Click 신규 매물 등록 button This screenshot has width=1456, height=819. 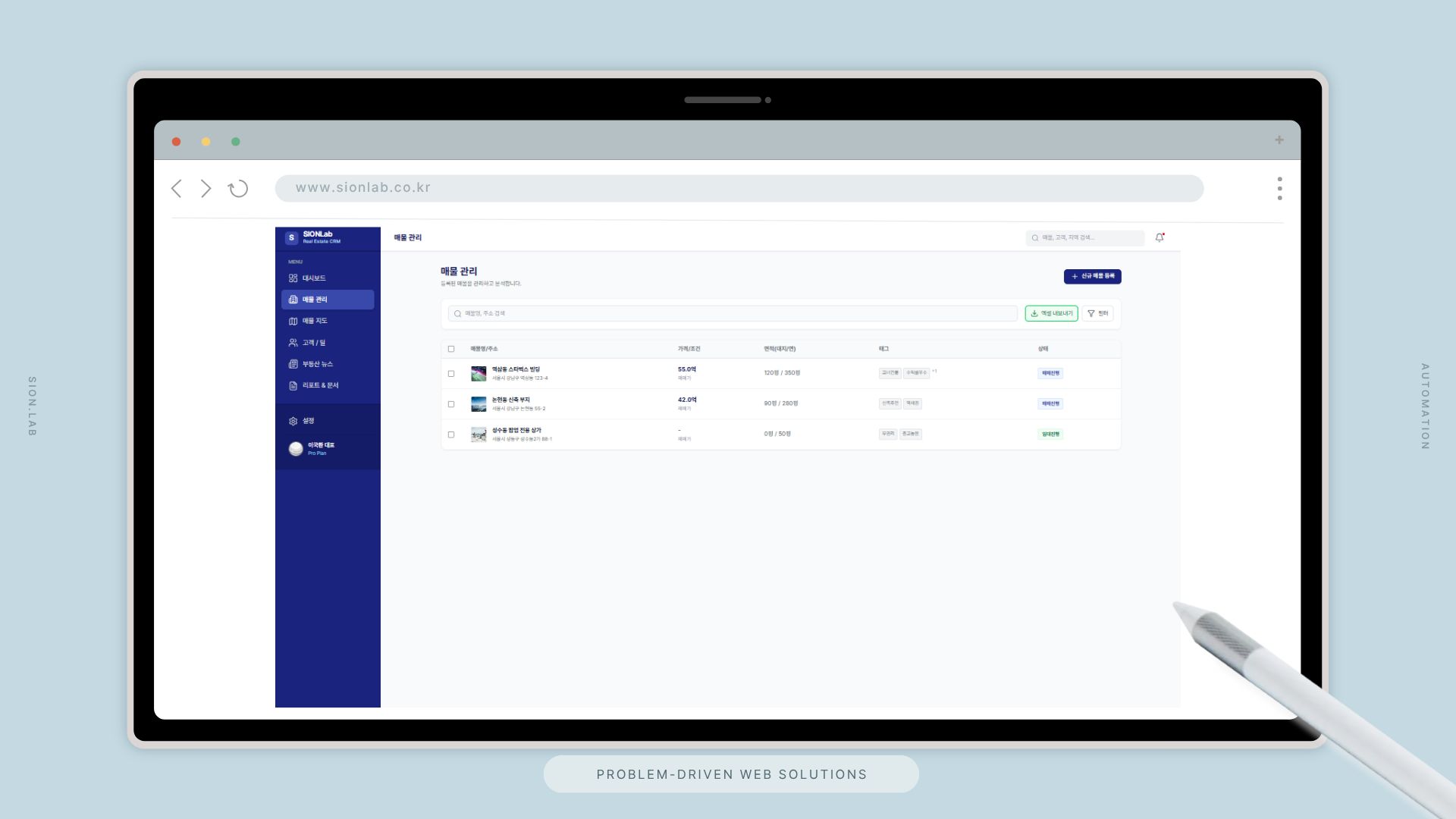click(x=1092, y=276)
